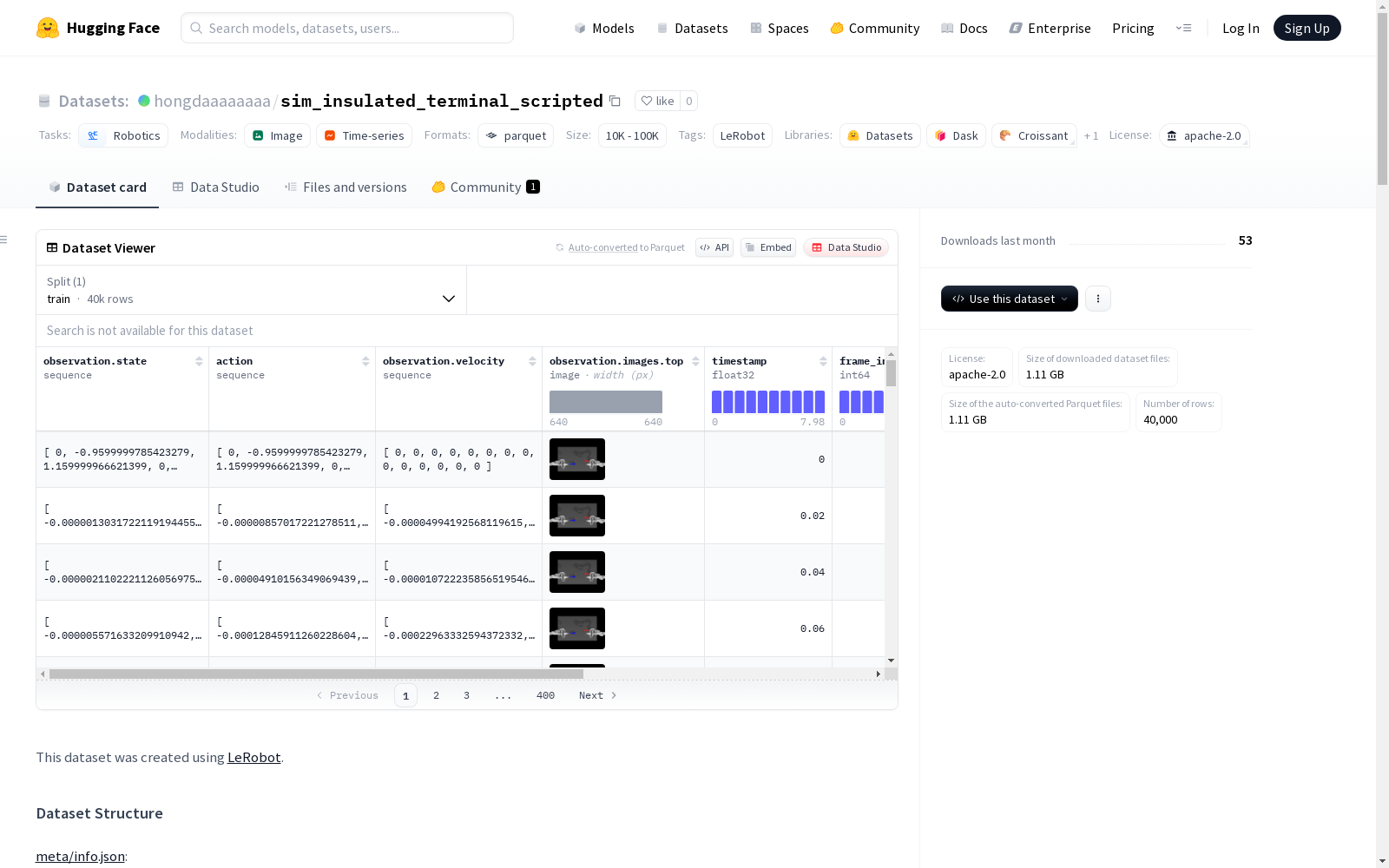Click the Log In link
1389x868 pixels.
1241,28
